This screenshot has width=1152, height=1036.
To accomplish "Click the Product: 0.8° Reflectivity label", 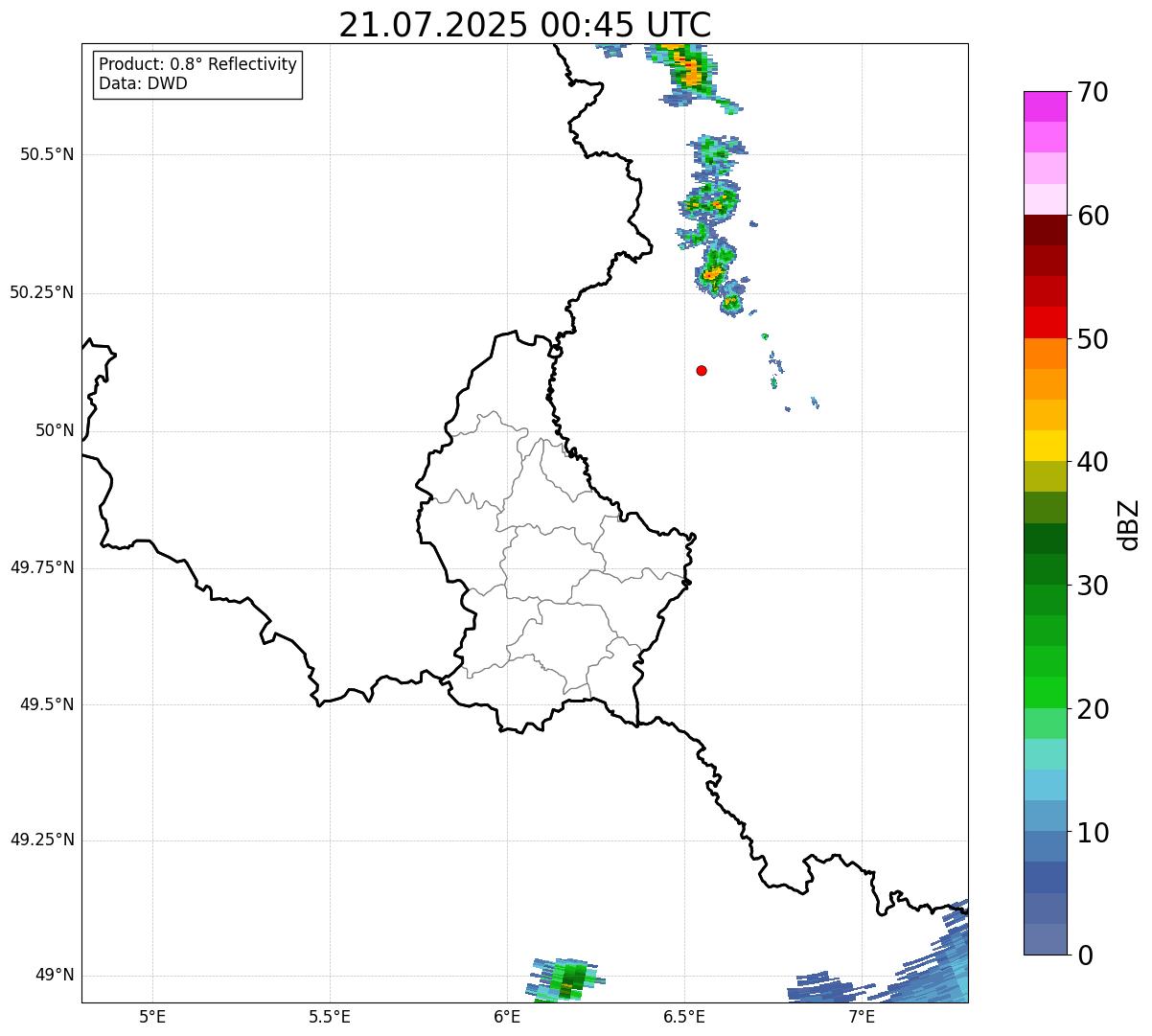I will [198, 64].
